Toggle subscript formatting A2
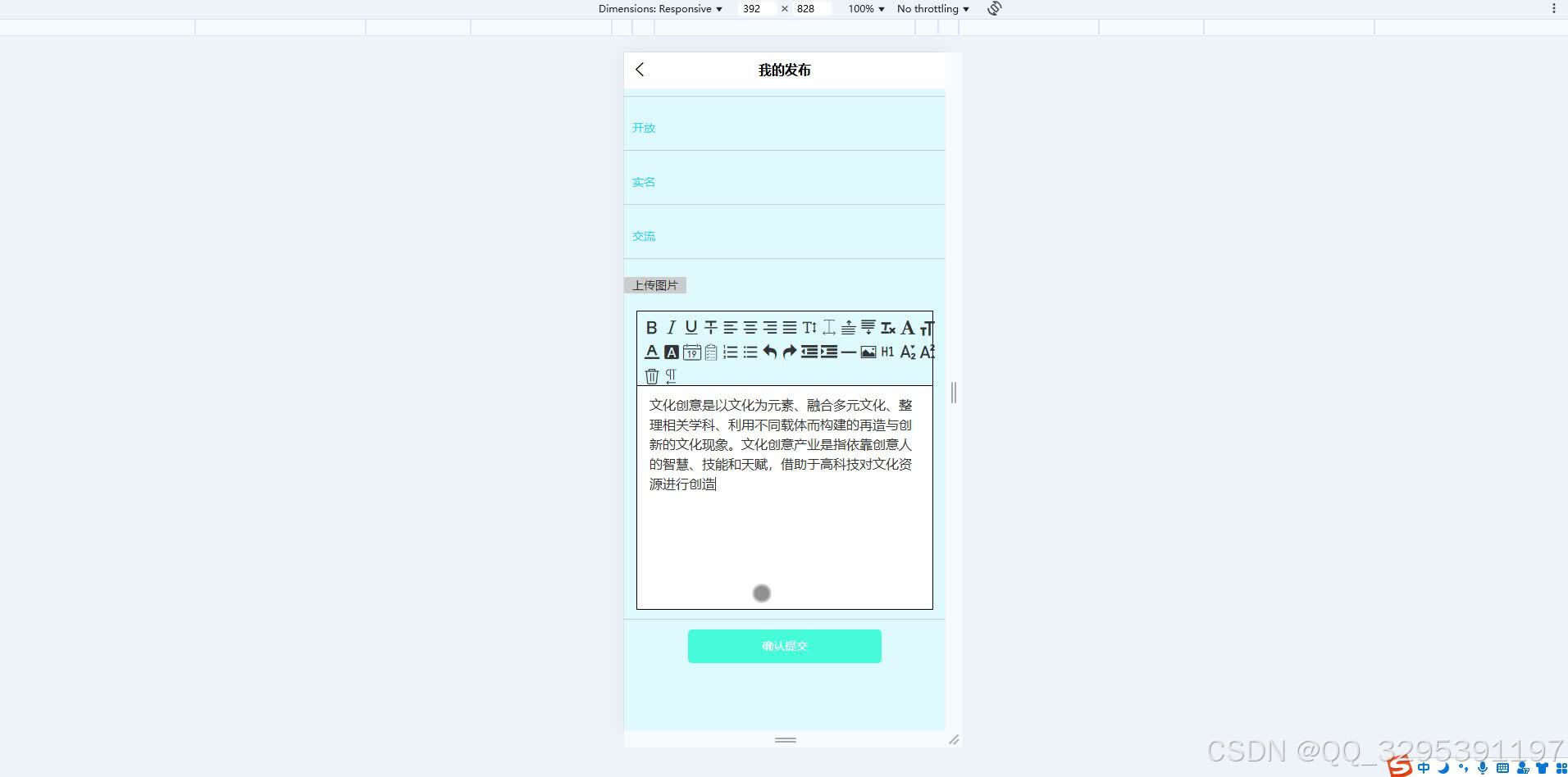Viewport: 1568px width, 777px height. (908, 352)
